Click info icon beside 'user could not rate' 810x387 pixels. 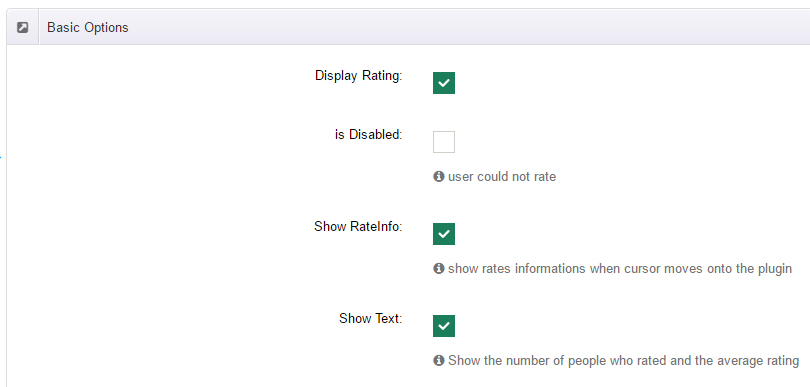[x=439, y=177]
